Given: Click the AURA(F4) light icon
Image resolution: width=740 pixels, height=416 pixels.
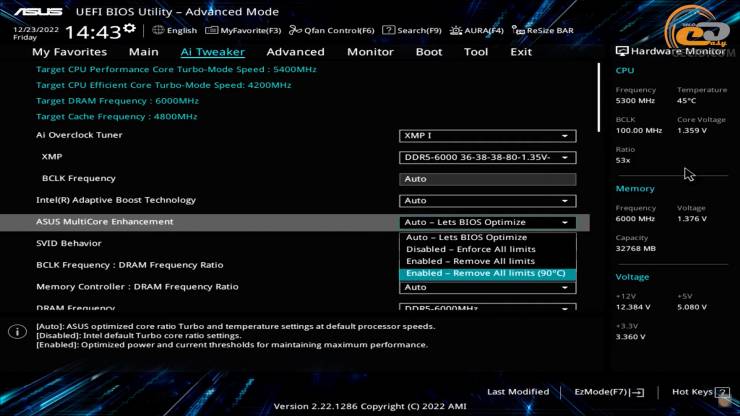Looking at the screenshot, I should pyautogui.click(x=455, y=30).
